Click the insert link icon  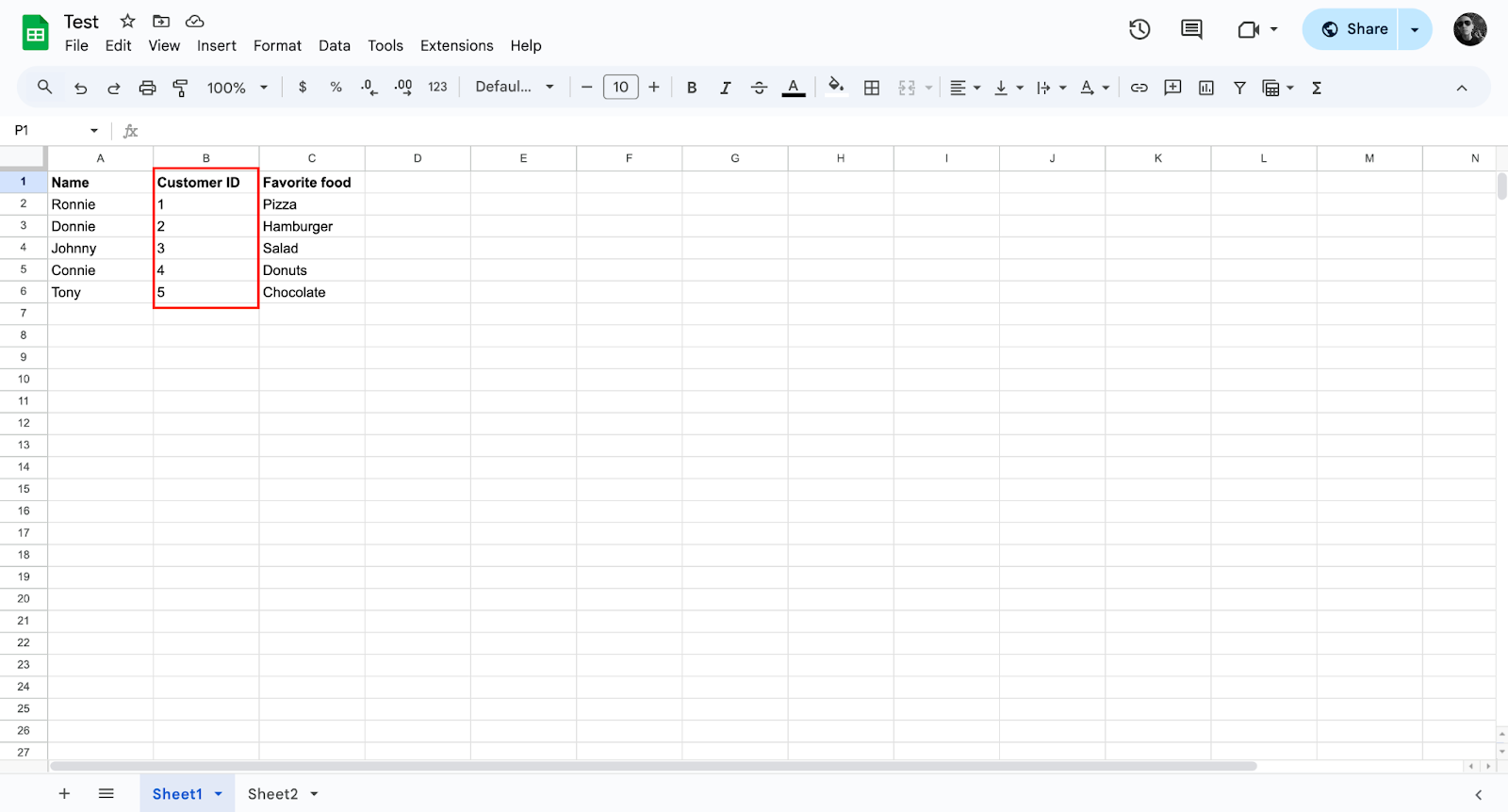(x=1139, y=88)
